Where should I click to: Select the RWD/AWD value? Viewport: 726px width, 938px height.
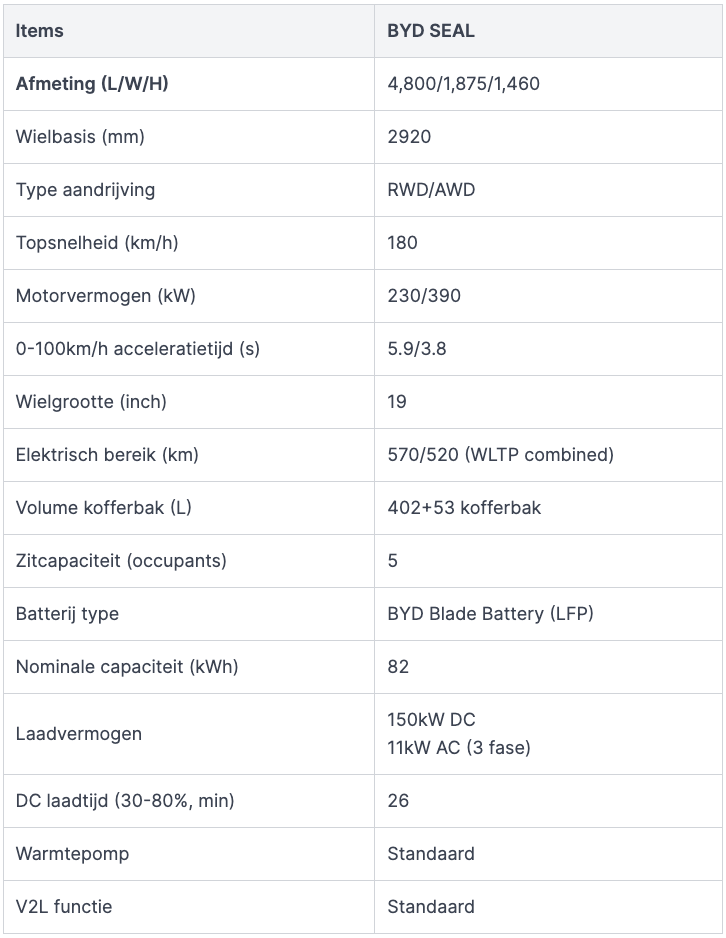pos(431,190)
